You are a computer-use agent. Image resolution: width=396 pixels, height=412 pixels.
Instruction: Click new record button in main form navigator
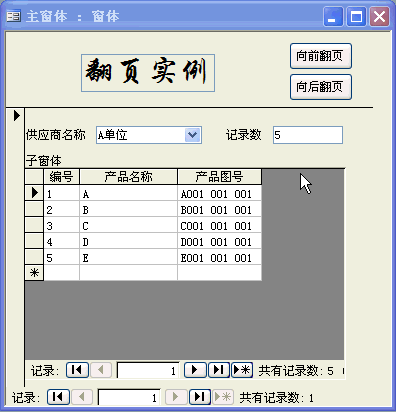(223, 397)
